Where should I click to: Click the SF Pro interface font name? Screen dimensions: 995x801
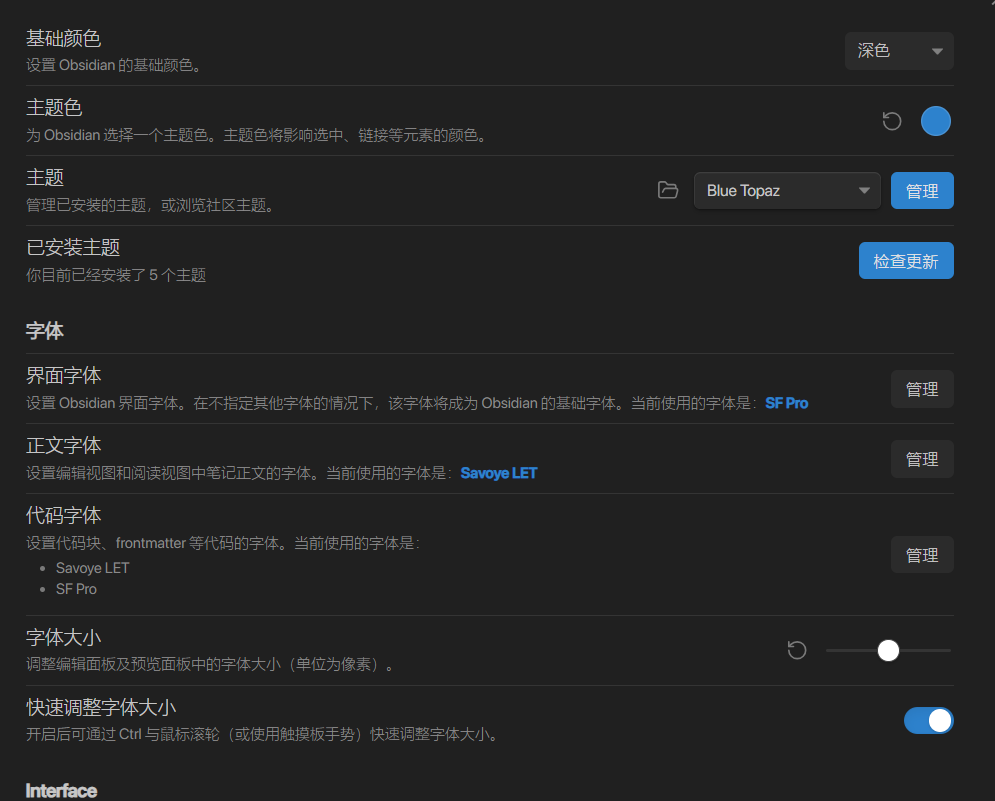click(786, 403)
